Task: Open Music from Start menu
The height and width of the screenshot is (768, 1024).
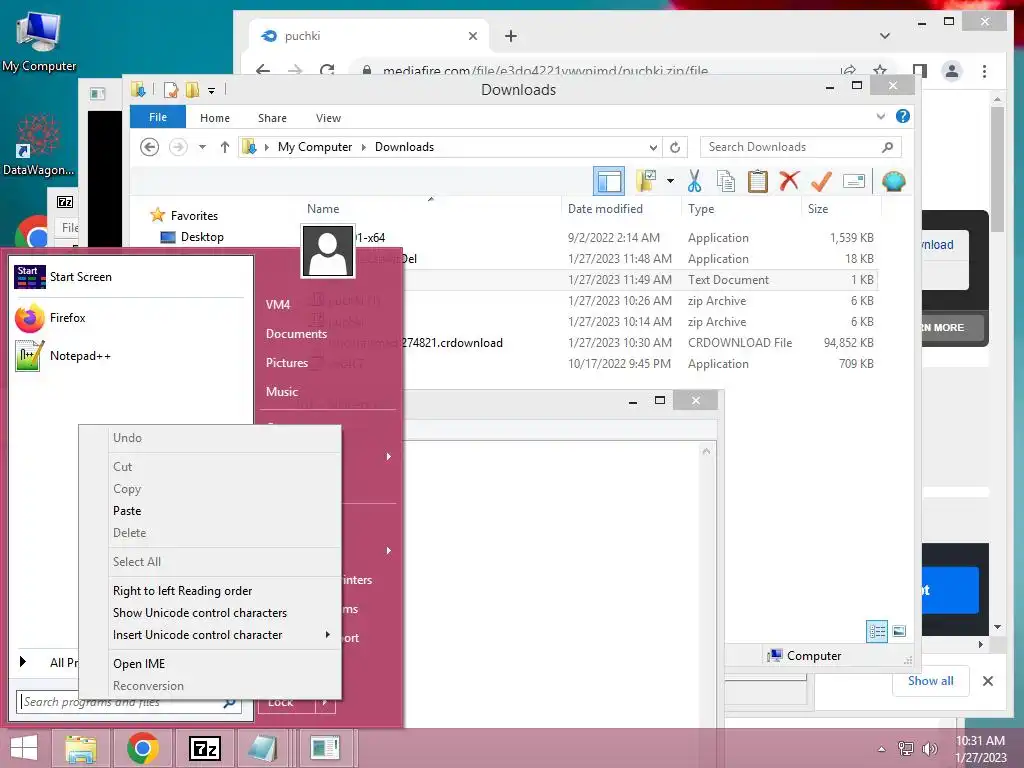Action: click(281, 392)
